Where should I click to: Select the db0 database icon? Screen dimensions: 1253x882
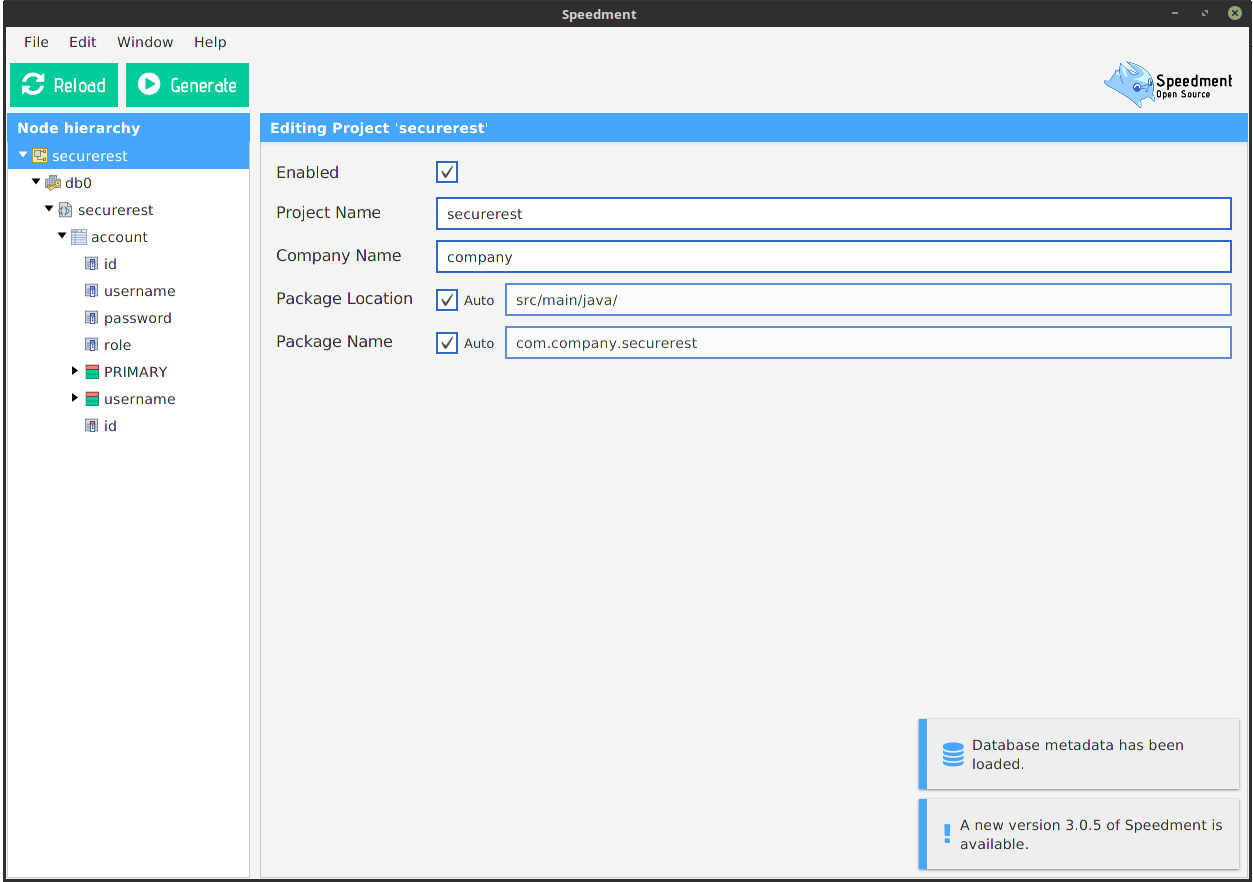point(53,183)
